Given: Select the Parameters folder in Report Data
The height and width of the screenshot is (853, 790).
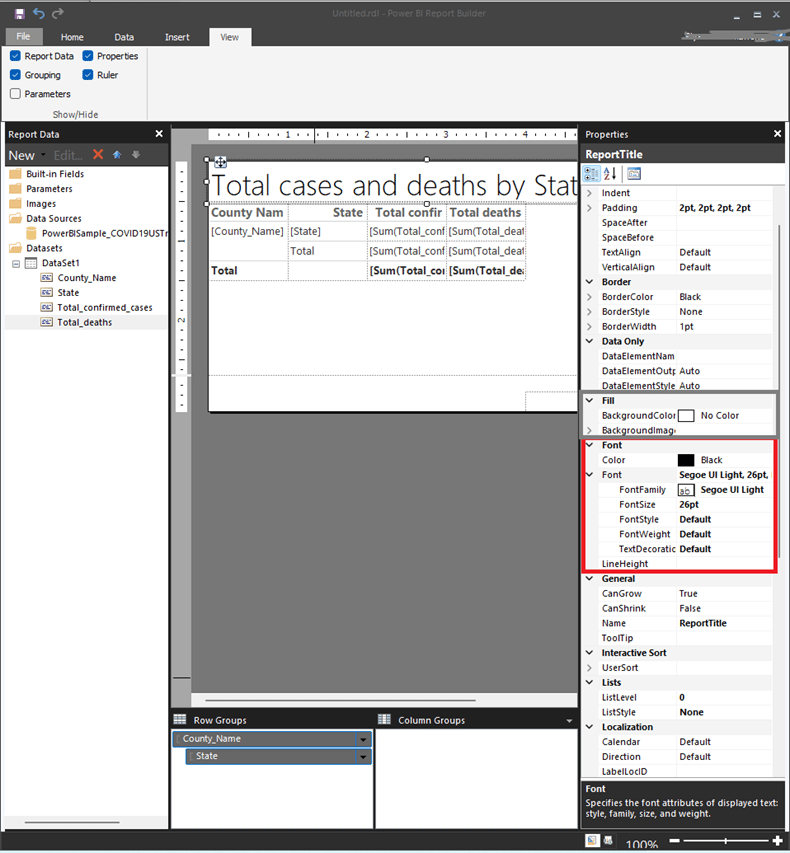Looking at the screenshot, I should click(49, 189).
